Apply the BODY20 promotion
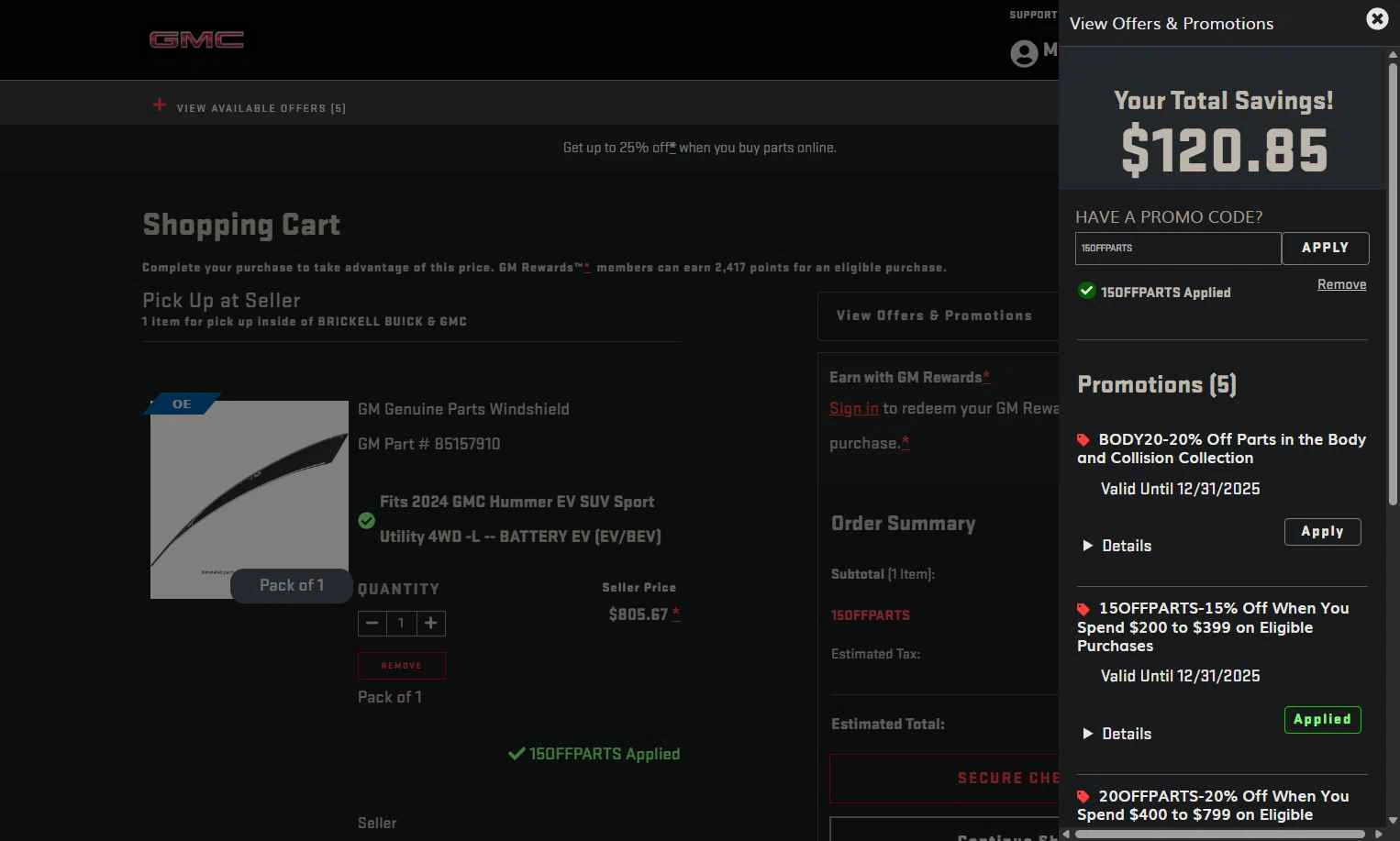Viewport: 1400px width, 841px height. 1322,532
